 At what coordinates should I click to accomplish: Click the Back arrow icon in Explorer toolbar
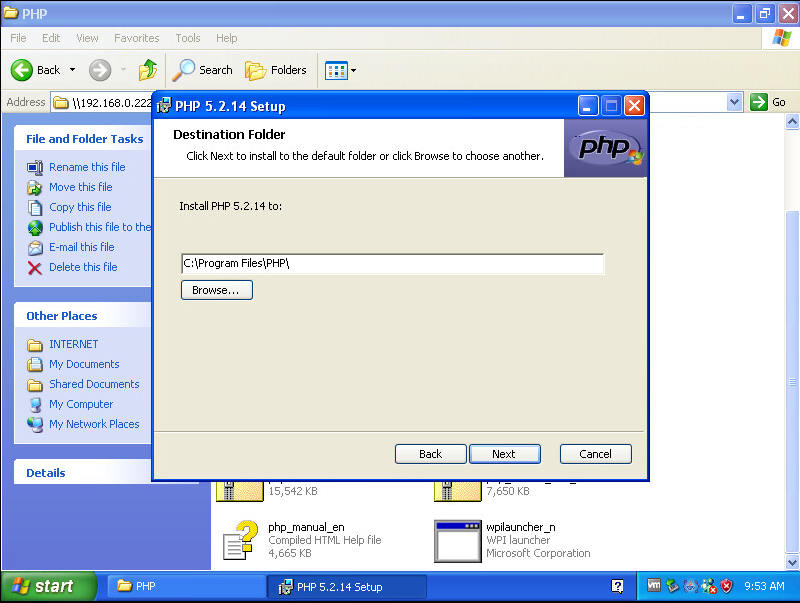(21, 70)
